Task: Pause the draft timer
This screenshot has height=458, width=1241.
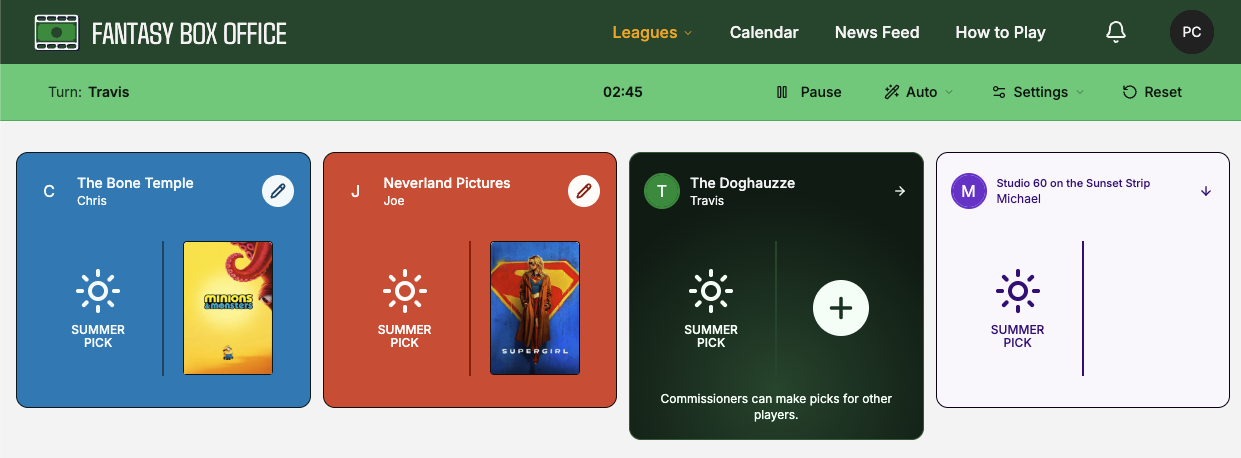Action: 809,92
